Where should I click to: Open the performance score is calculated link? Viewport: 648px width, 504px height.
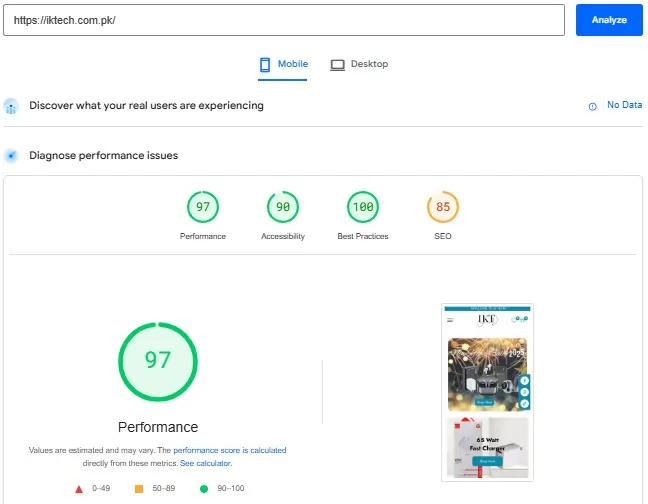click(x=230, y=450)
